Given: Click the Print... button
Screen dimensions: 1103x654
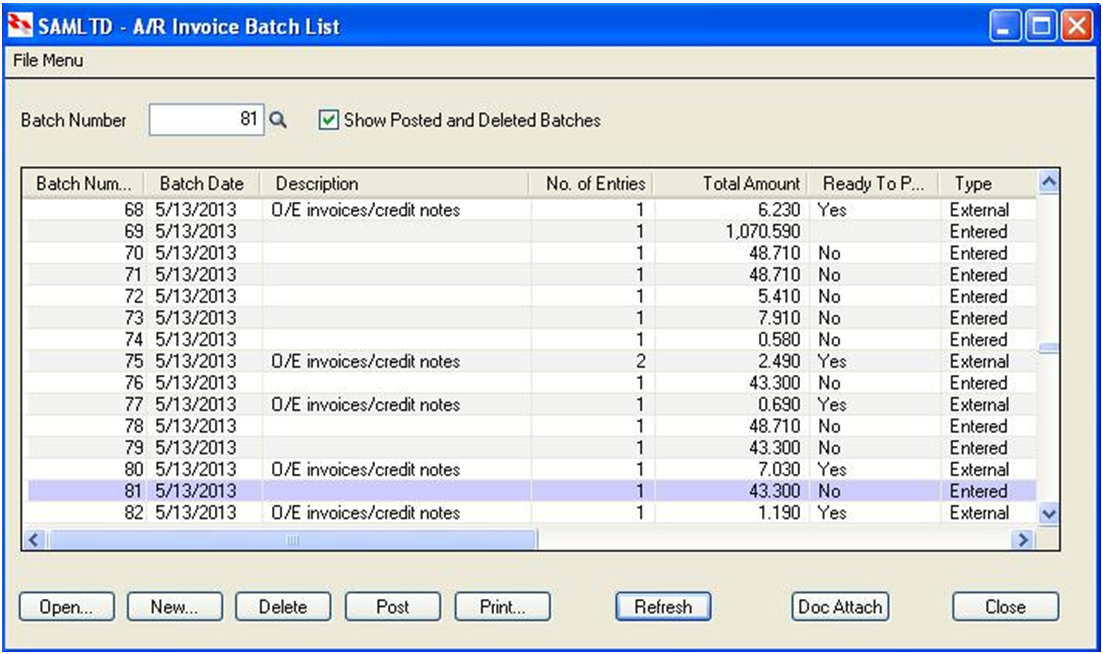Looking at the screenshot, I should [502, 607].
